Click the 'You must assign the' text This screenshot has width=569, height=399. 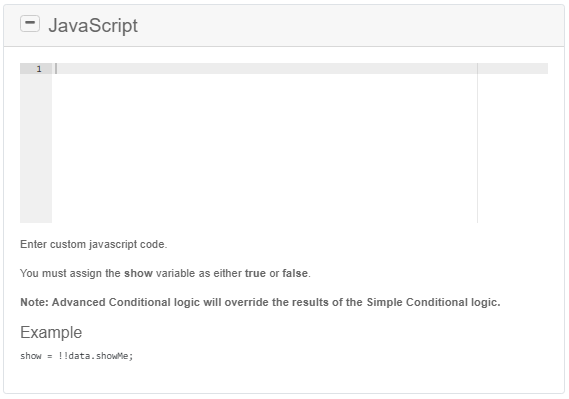pos(70,273)
